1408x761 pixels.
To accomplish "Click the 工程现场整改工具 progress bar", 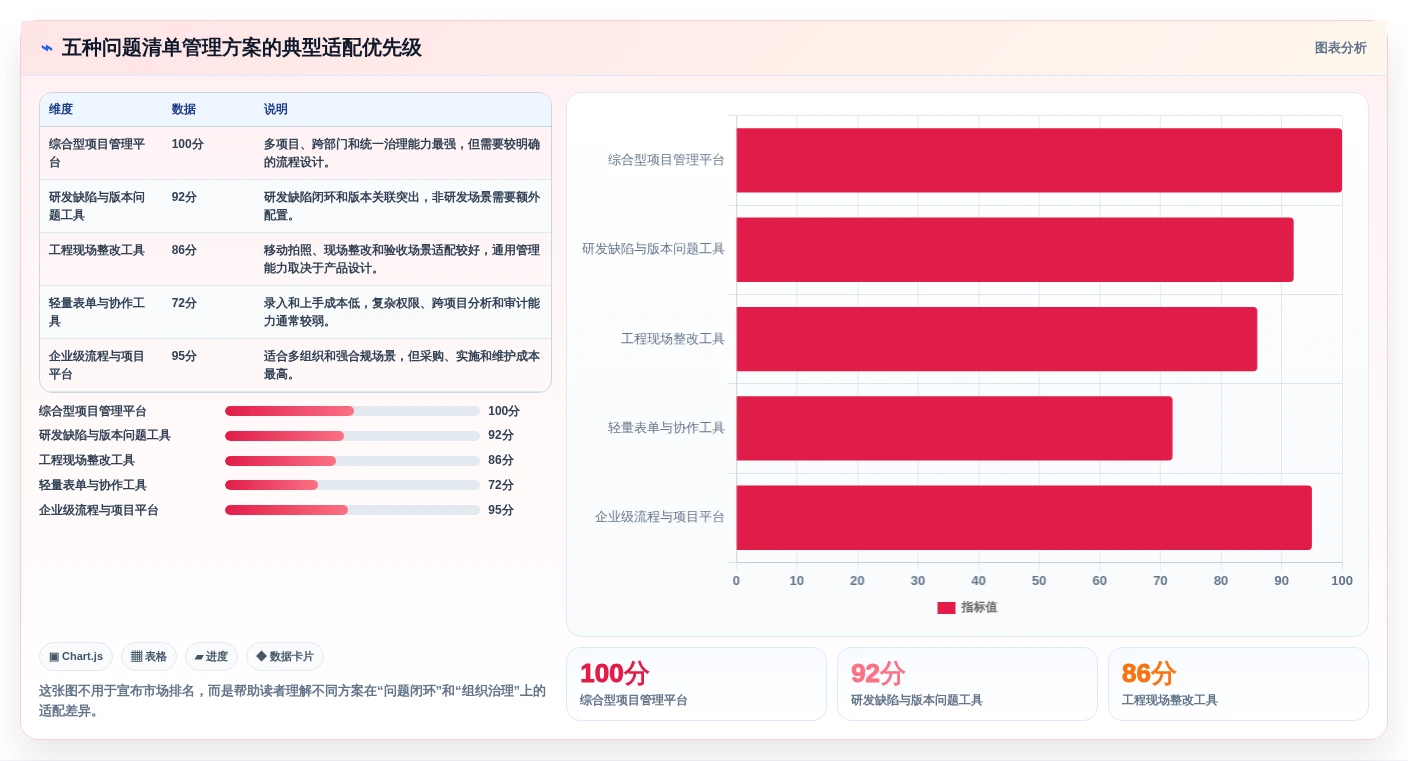I will (352, 461).
